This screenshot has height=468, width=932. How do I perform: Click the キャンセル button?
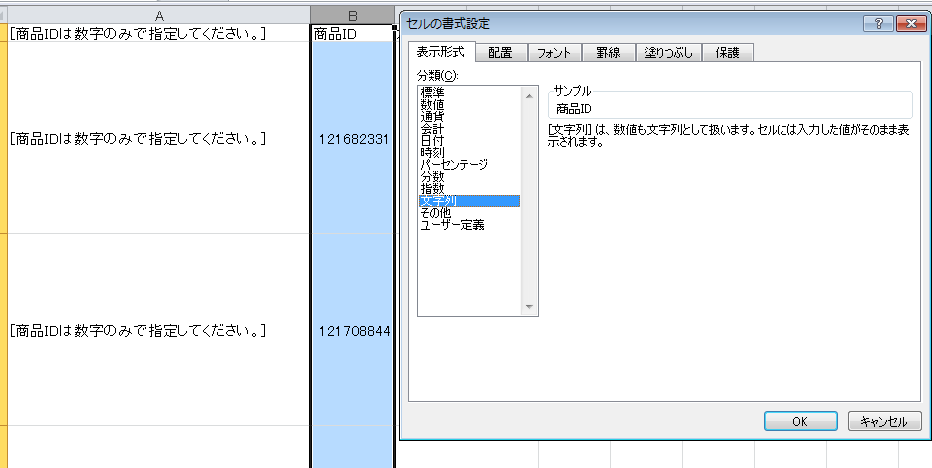pyautogui.click(x=884, y=422)
